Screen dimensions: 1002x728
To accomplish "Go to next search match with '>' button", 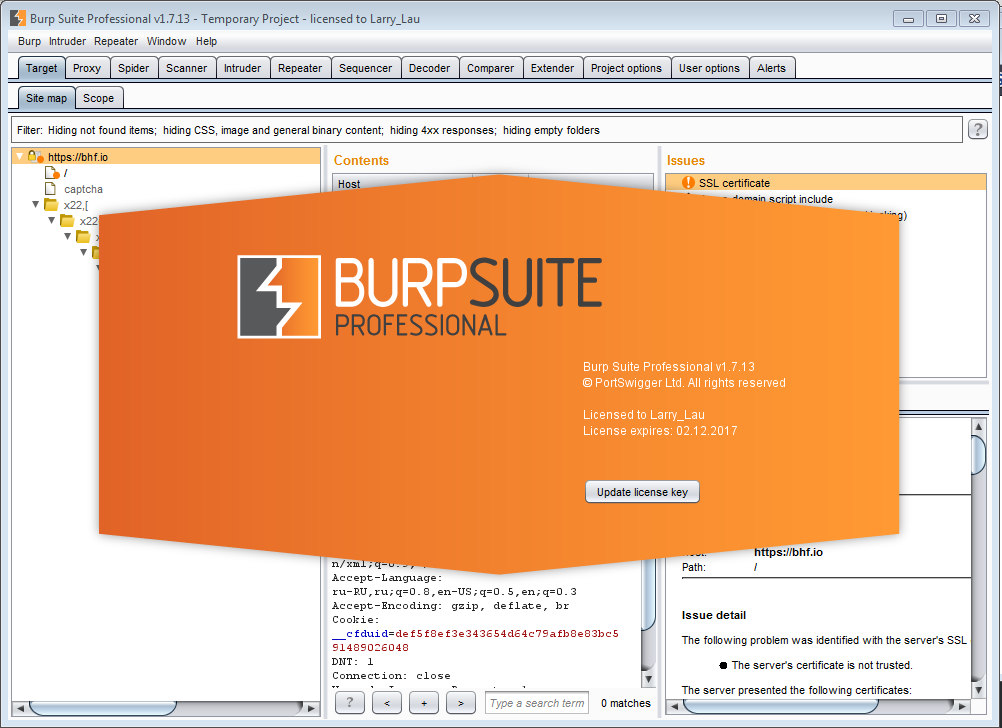I will click(460, 703).
